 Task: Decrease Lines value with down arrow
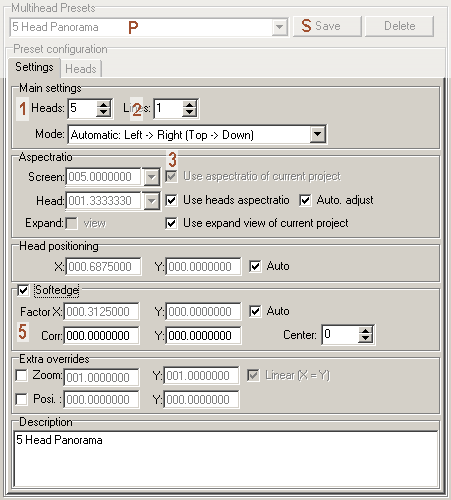[189, 112]
